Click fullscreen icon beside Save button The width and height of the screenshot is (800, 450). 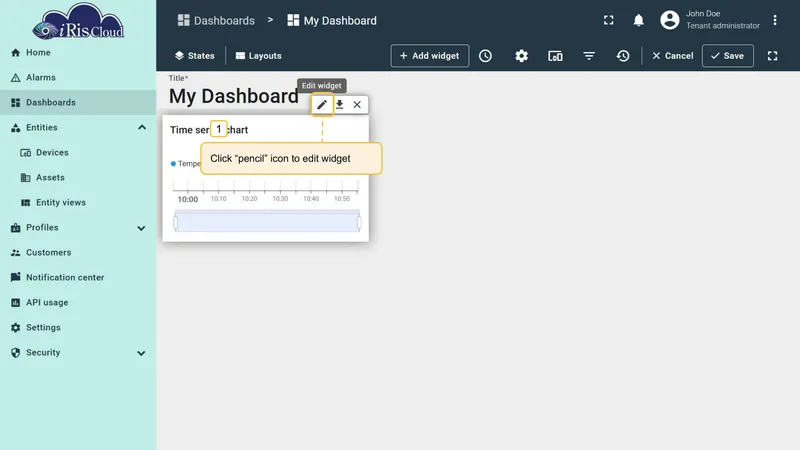[x=772, y=56]
